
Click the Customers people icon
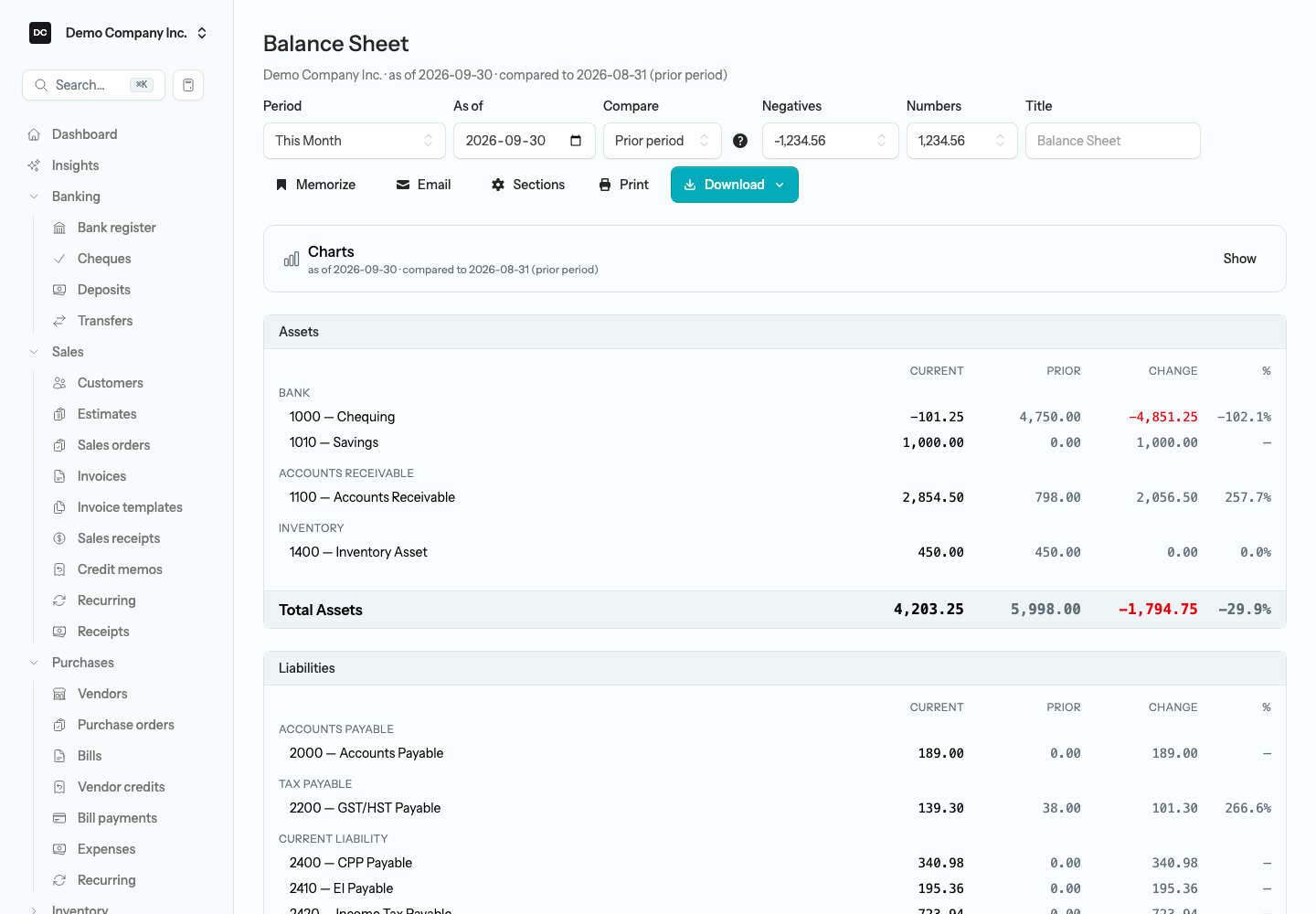59,383
